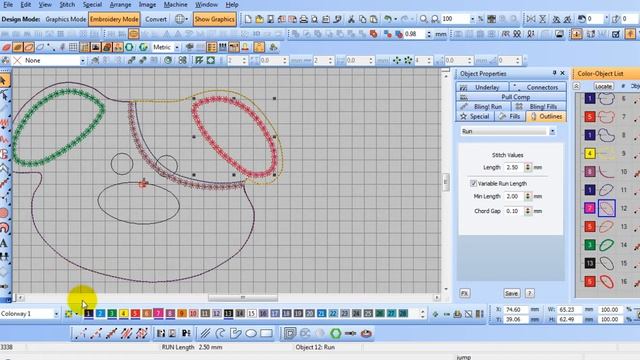The width and height of the screenshot is (640, 360).
Task: Click the Convert button
Action: pyautogui.click(x=156, y=19)
